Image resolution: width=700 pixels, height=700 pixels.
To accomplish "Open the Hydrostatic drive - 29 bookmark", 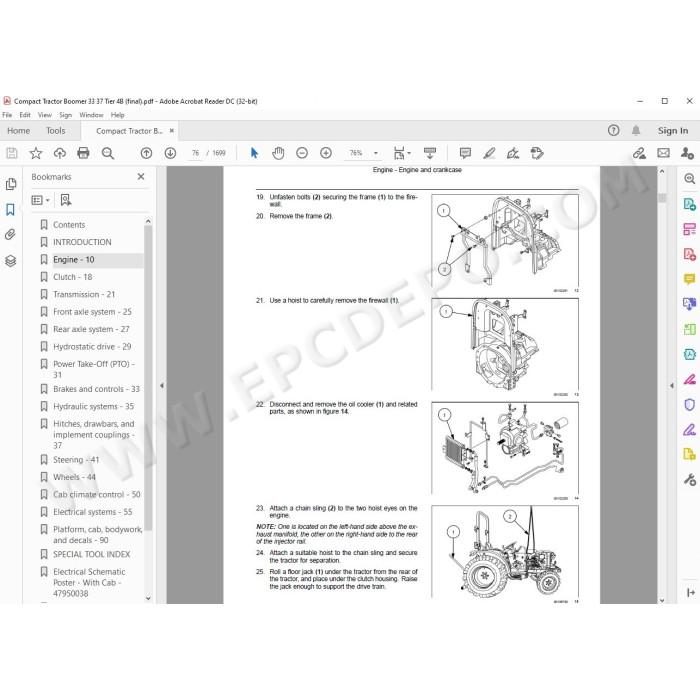I will coord(92,346).
